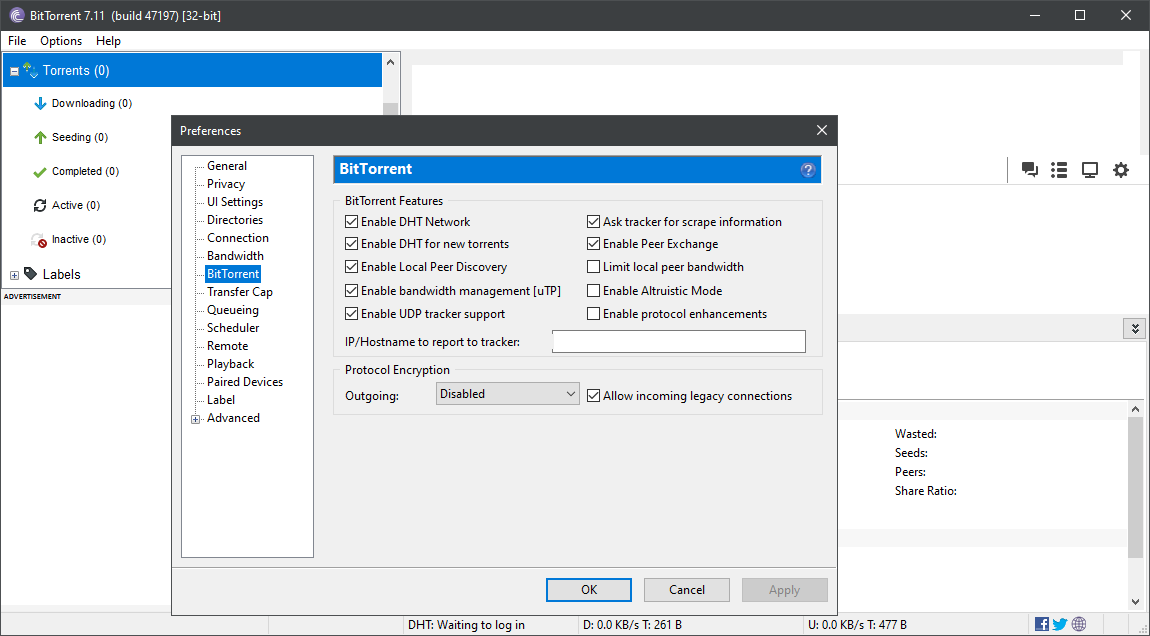Select Transfer Cap in the preferences list
1150x636 pixels.
[239, 291]
